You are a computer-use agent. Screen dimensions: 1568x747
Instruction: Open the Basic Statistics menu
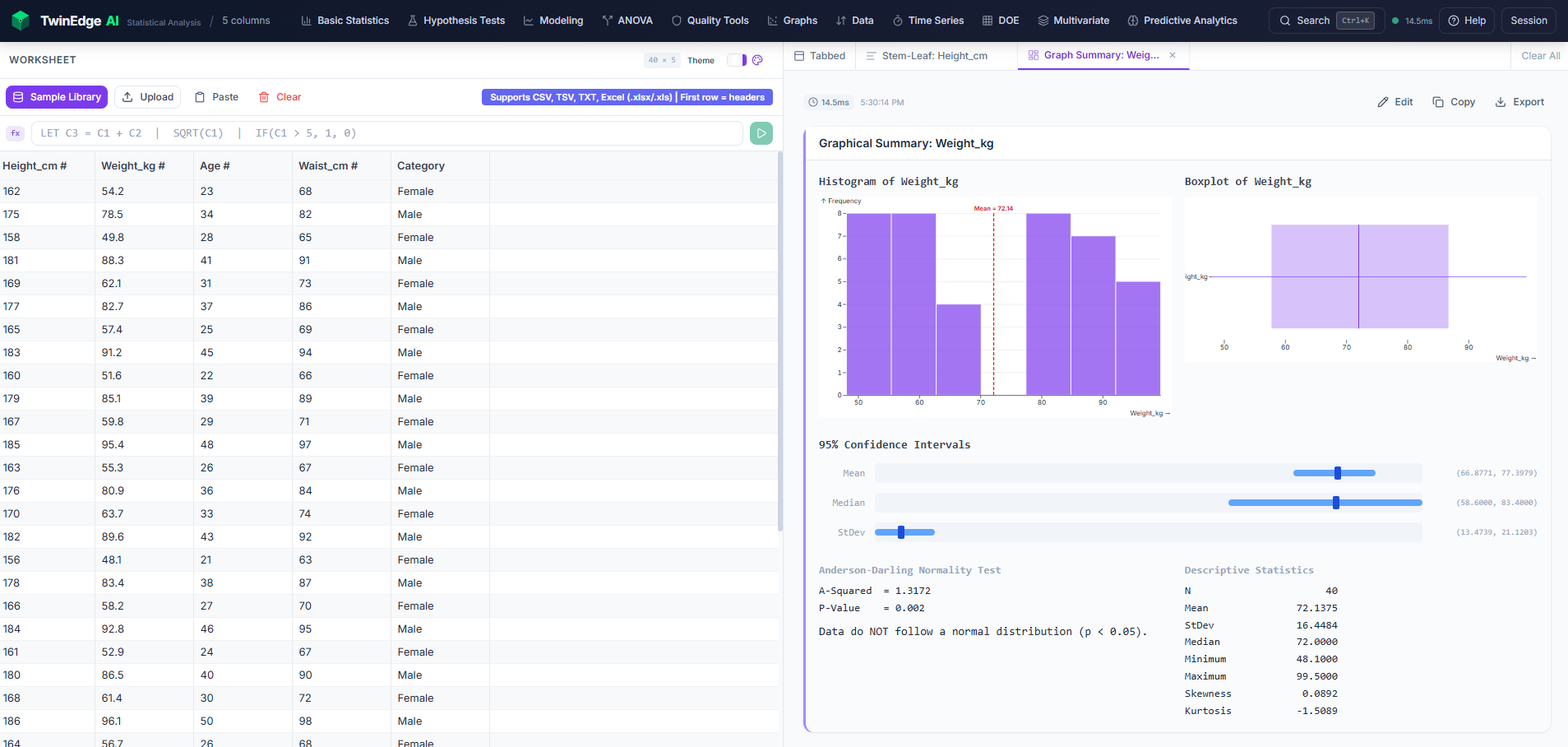pyautogui.click(x=345, y=21)
